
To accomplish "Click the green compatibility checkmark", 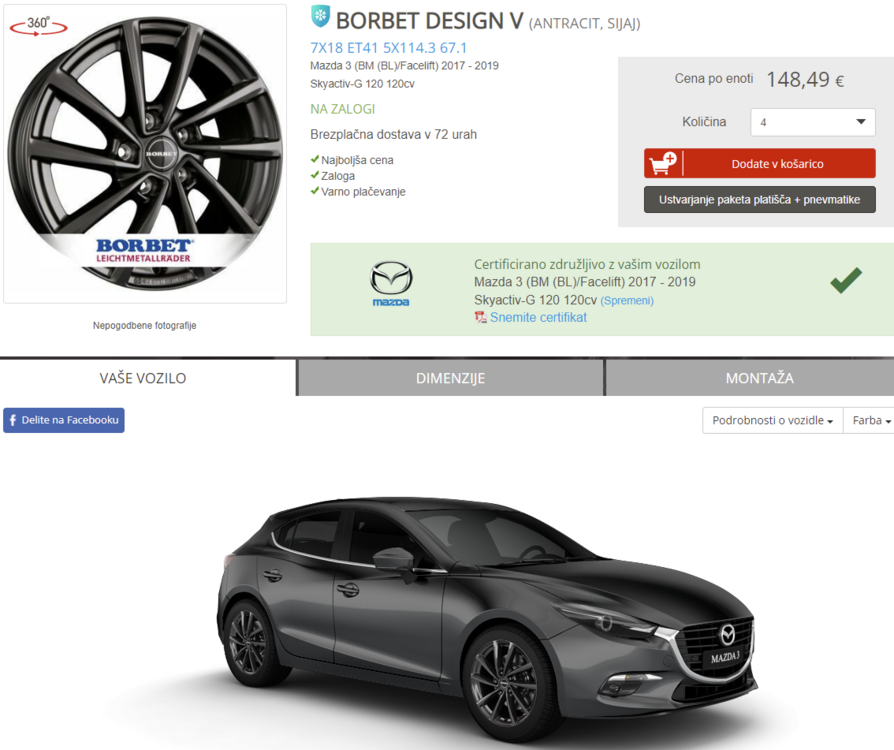I will tap(846, 280).
